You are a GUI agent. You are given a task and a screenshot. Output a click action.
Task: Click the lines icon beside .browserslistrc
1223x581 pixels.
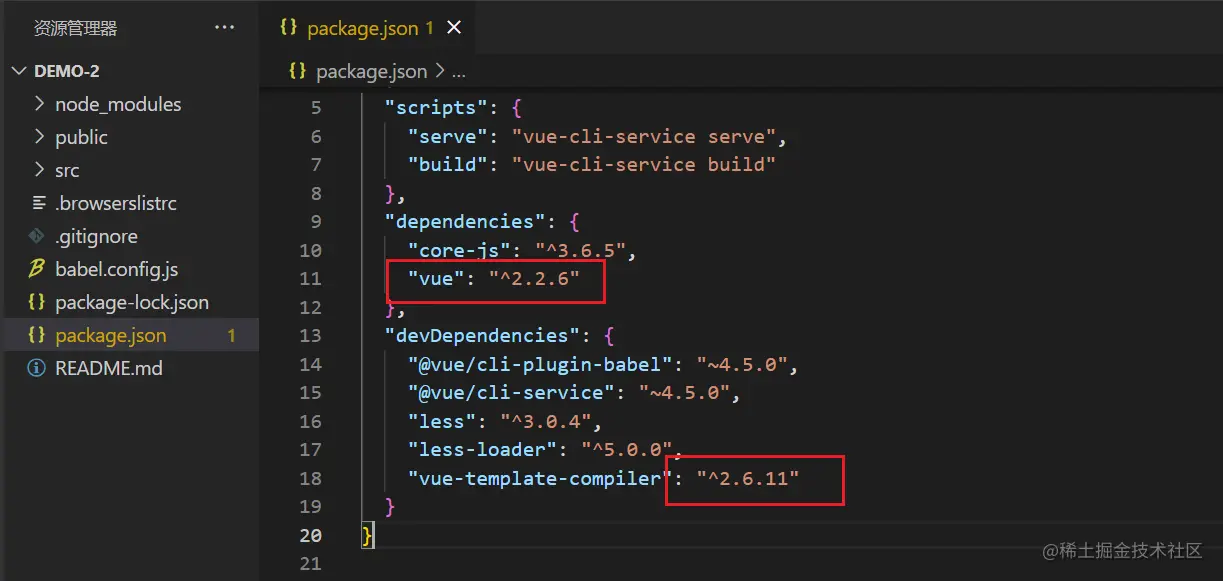pyautogui.click(x=38, y=203)
